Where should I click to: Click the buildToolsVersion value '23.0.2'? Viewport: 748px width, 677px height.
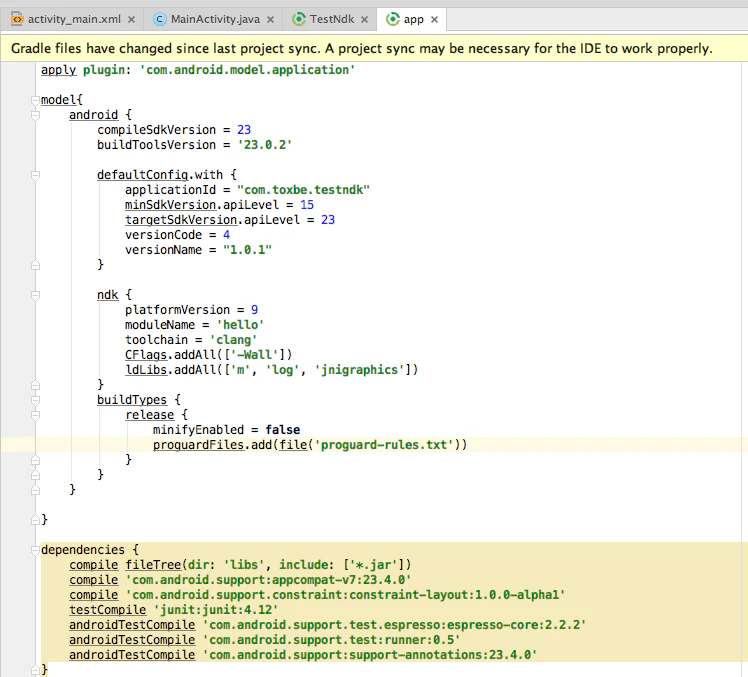[265, 145]
